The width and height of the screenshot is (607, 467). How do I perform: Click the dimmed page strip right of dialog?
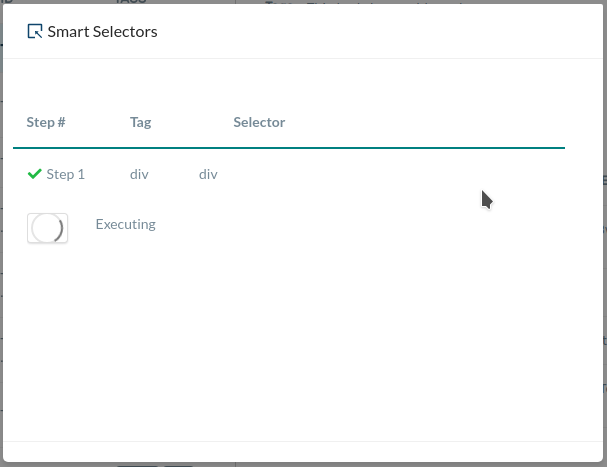point(603,300)
